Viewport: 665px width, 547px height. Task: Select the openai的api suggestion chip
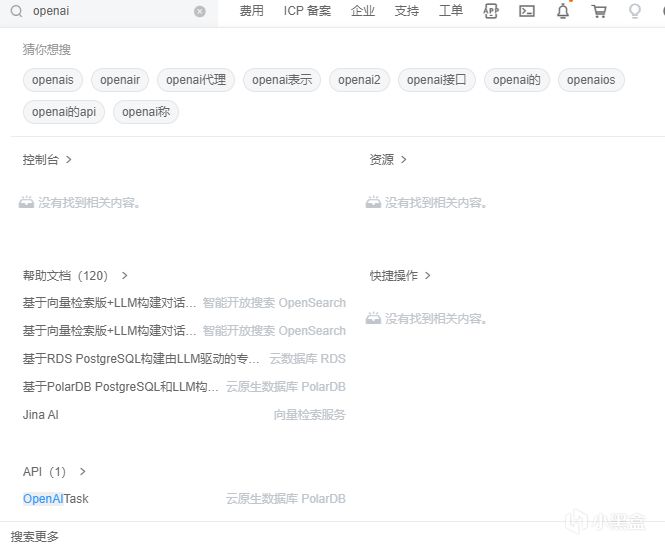click(x=64, y=112)
